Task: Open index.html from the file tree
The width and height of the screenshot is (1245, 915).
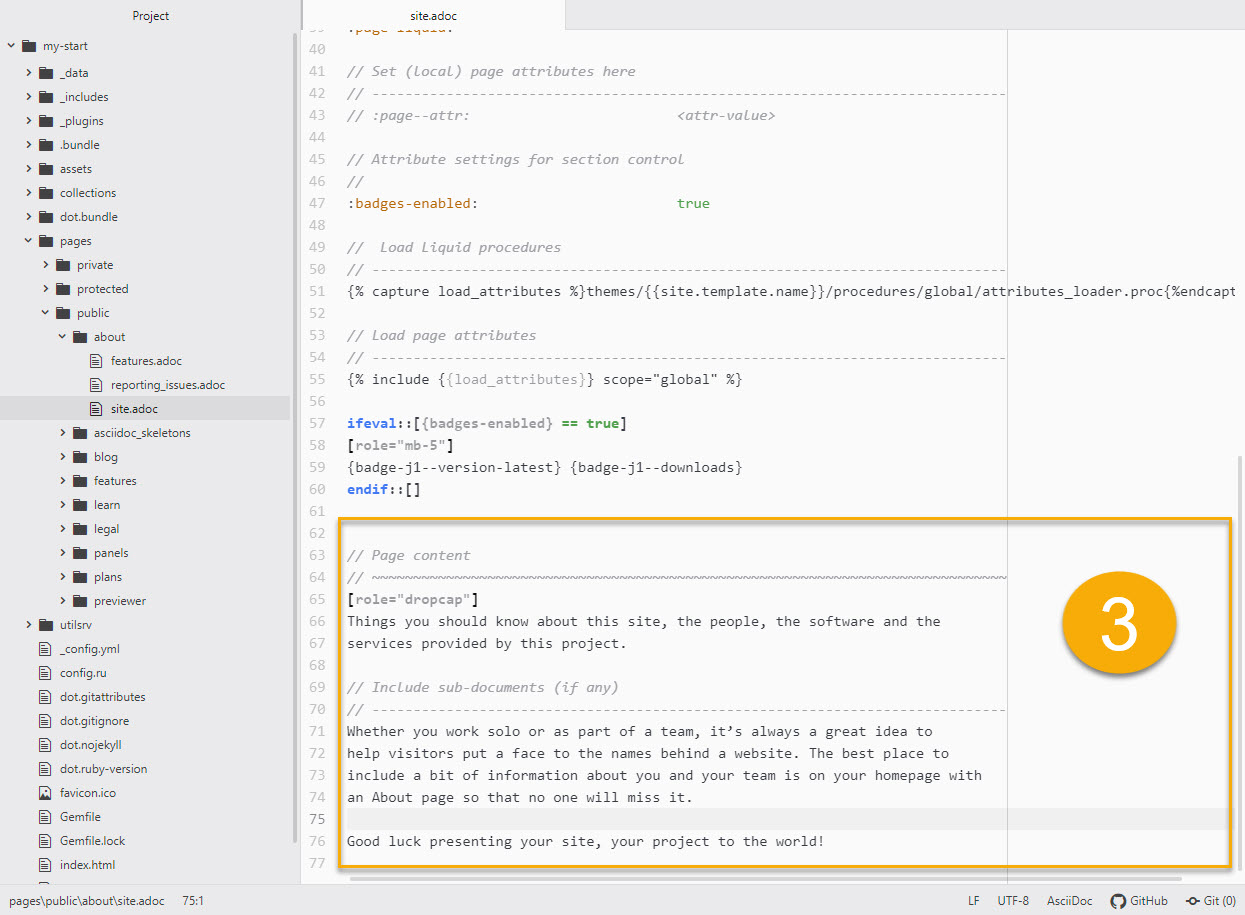Action: click(87, 865)
